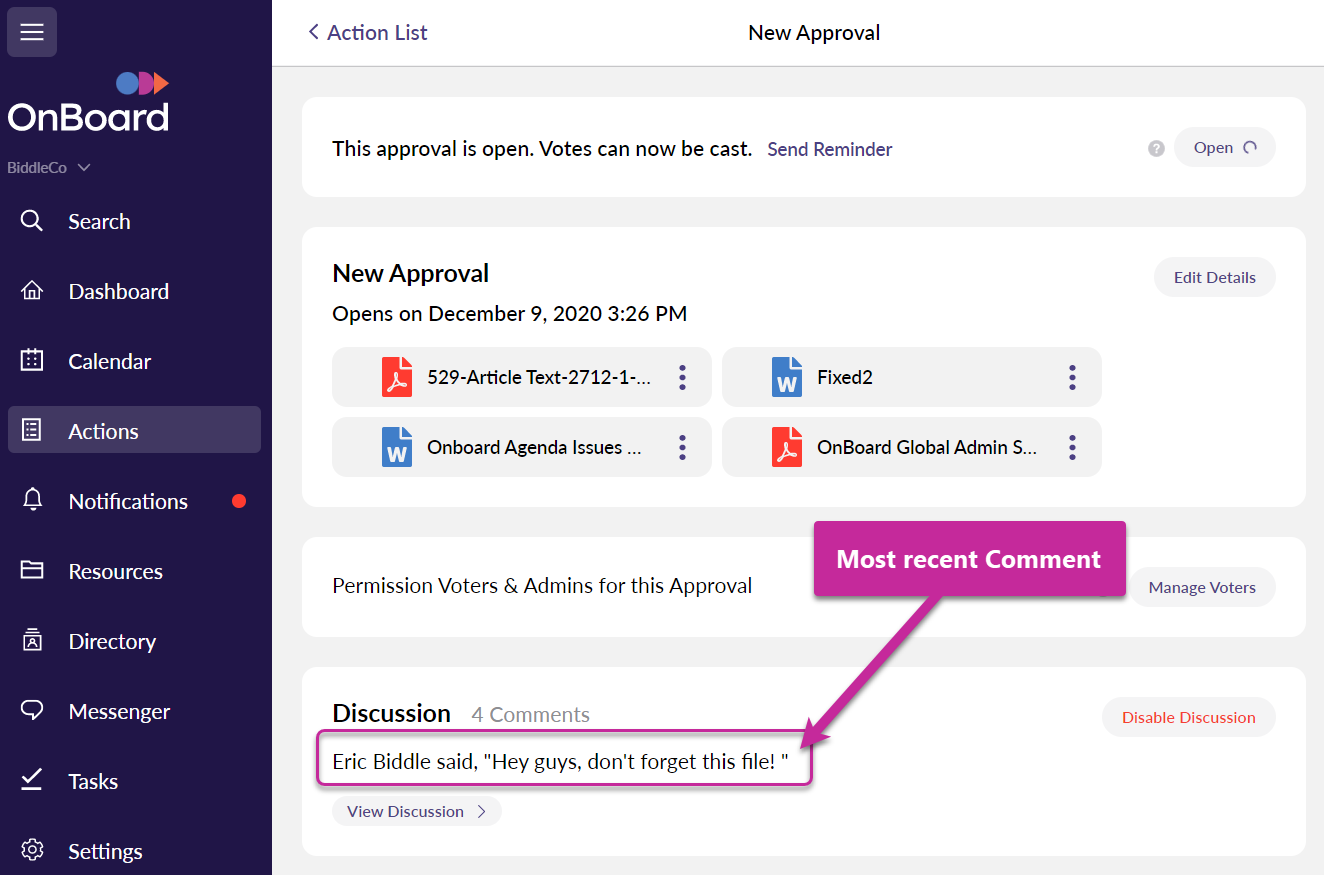This screenshot has height=875, width=1324.
Task: Click Word icon of Onboard Agenda Issues
Action: [x=397, y=447]
